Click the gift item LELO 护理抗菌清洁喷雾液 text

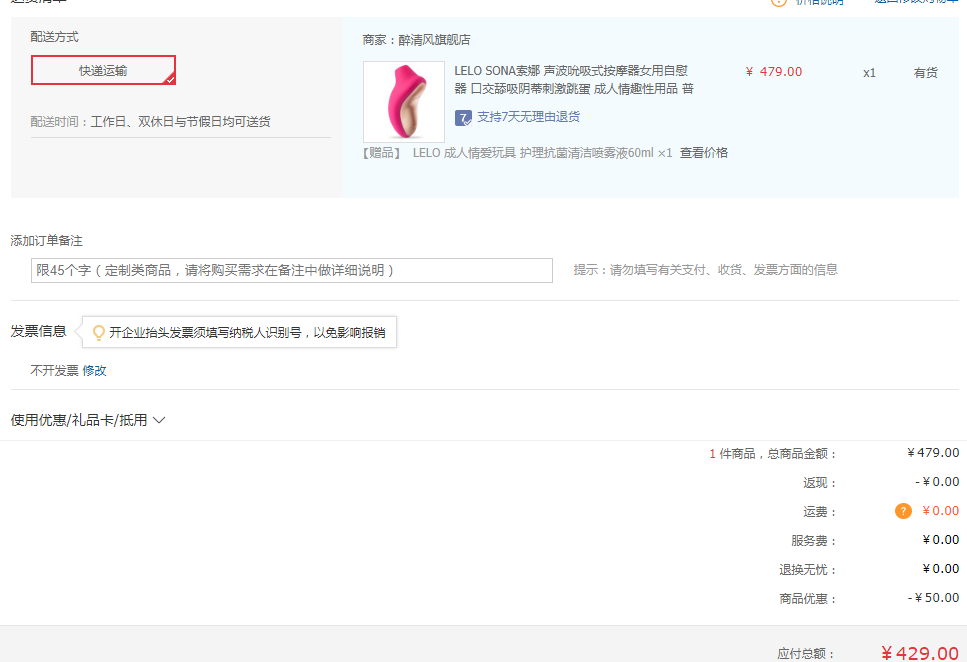[x=542, y=153]
